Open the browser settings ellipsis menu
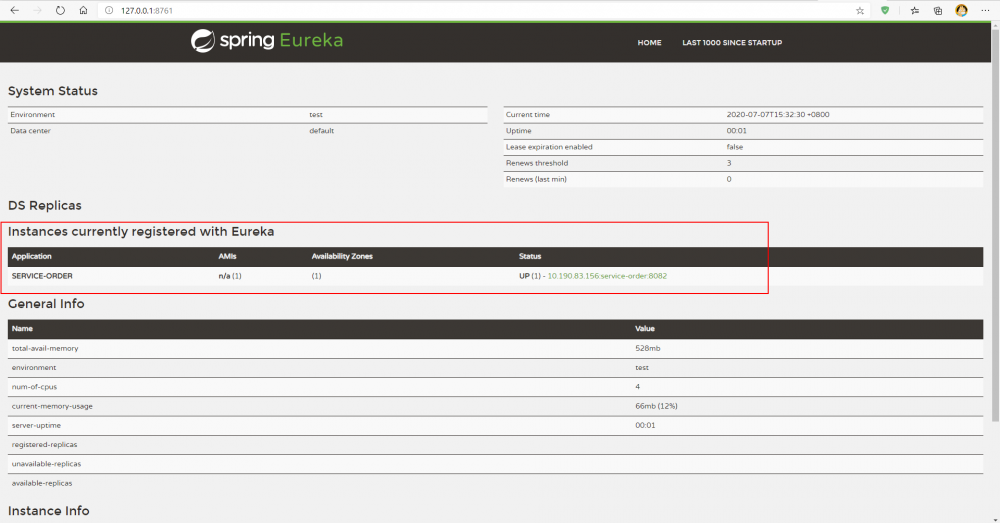Screen dimensions: 1000x523 click(x=985, y=10)
